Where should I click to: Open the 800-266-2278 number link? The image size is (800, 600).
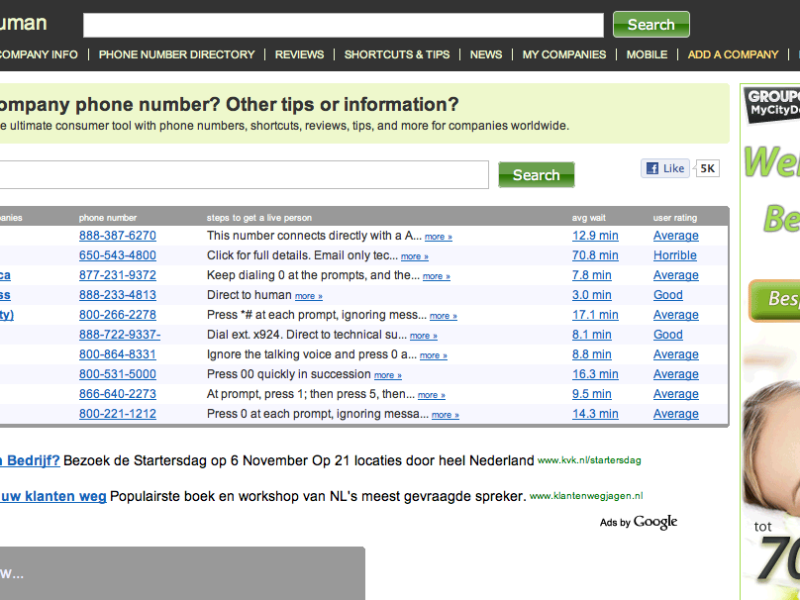[117, 315]
